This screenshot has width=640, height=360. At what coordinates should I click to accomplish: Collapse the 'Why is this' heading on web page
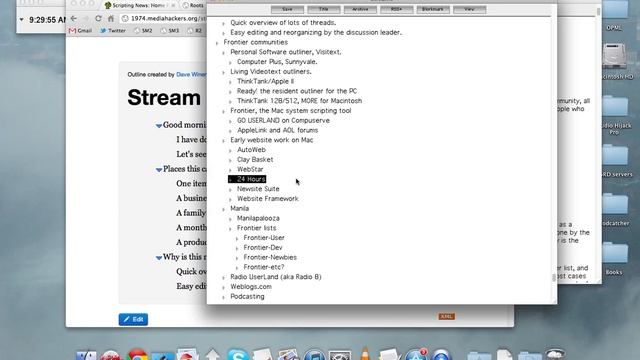point(159,258)
